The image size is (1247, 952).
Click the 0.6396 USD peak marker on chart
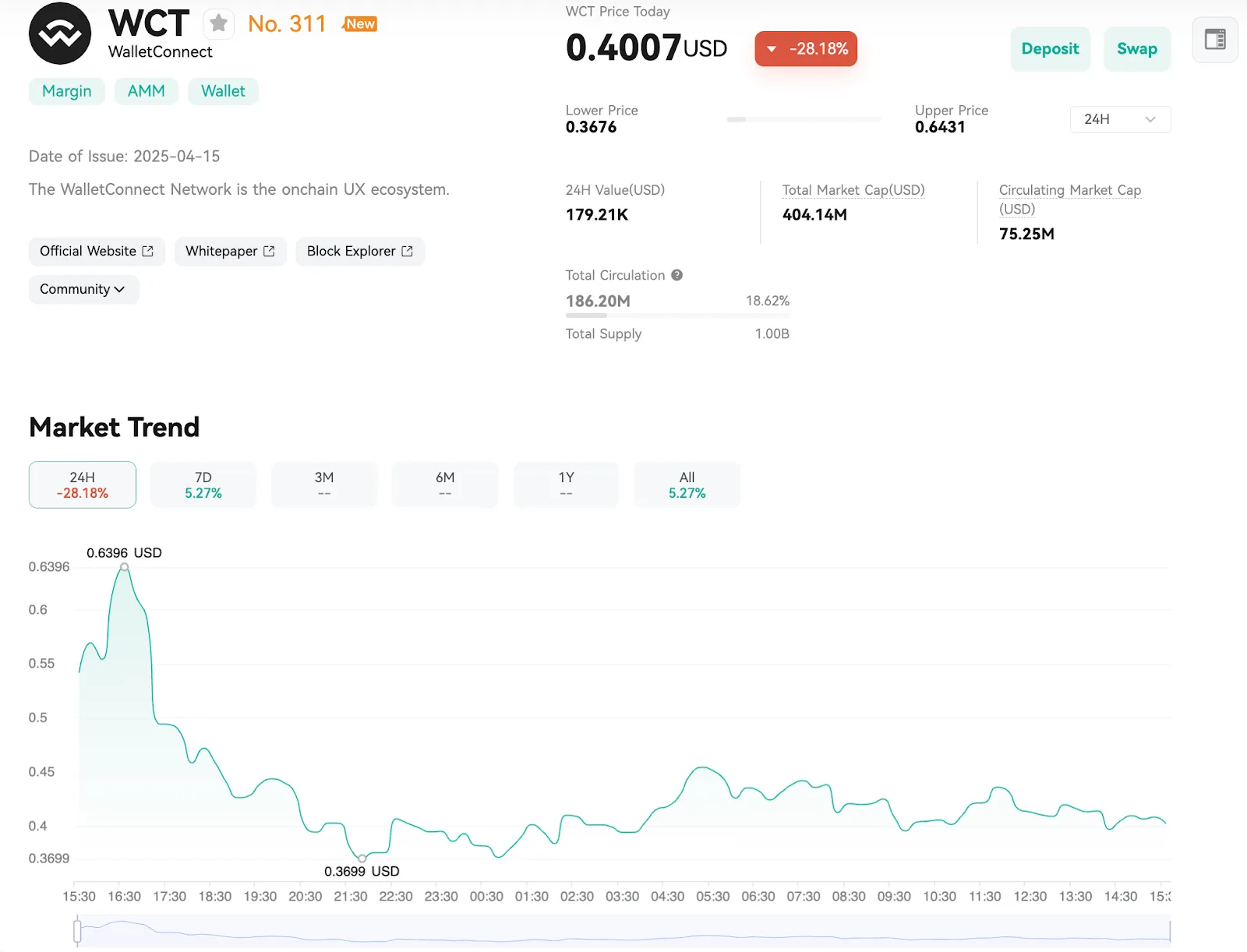click(x=124, y=567)
